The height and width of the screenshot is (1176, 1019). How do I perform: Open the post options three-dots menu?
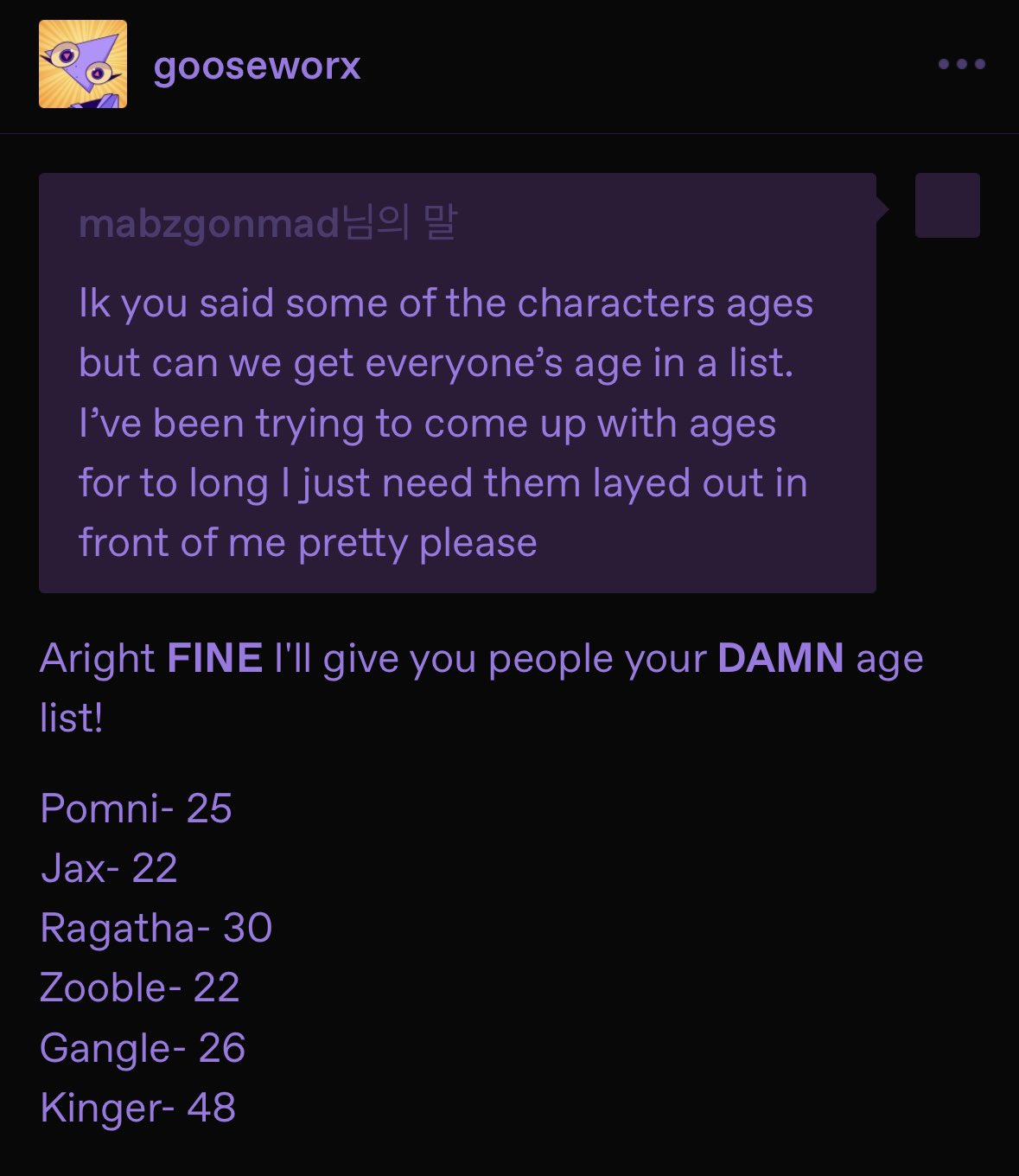tap(961, 64)
